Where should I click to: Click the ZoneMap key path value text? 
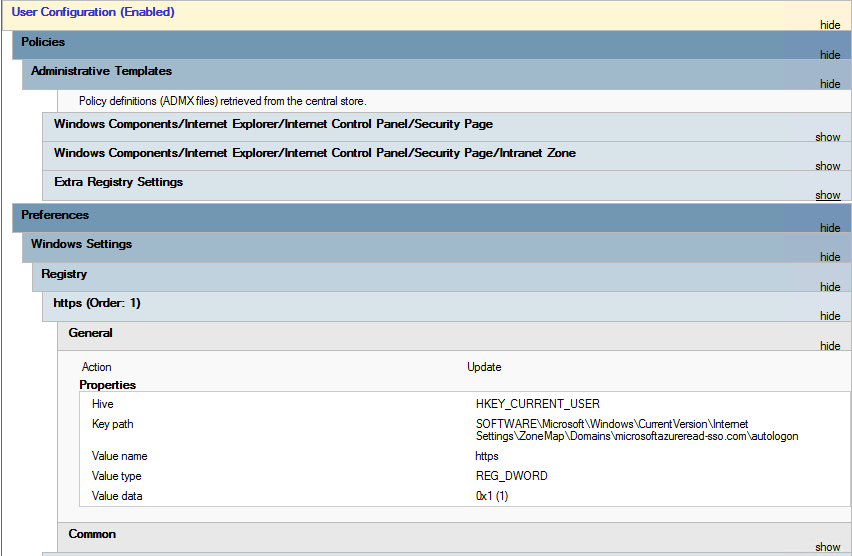(636, 430)
